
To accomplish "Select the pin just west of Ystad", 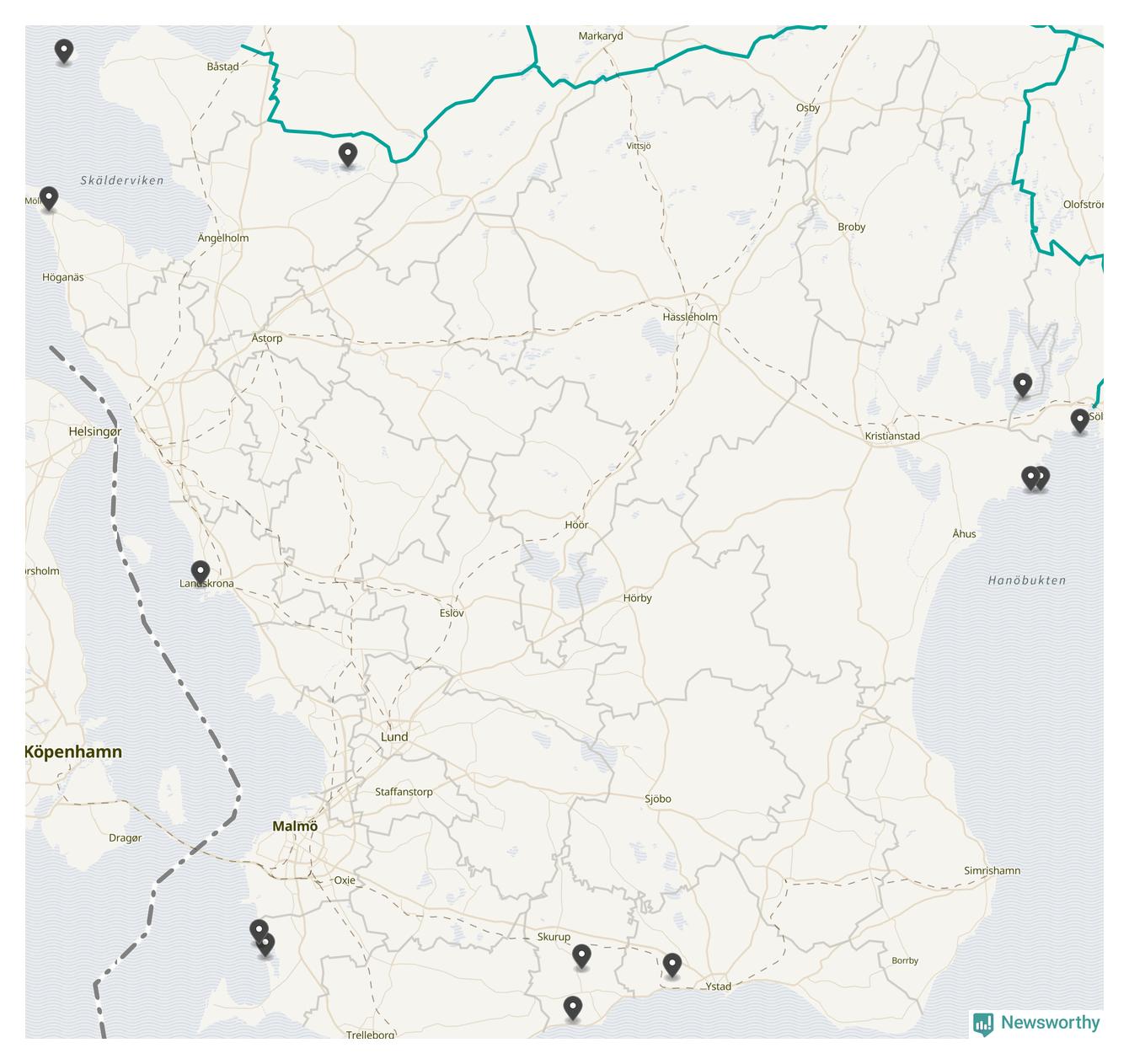I will pos(672,965).
